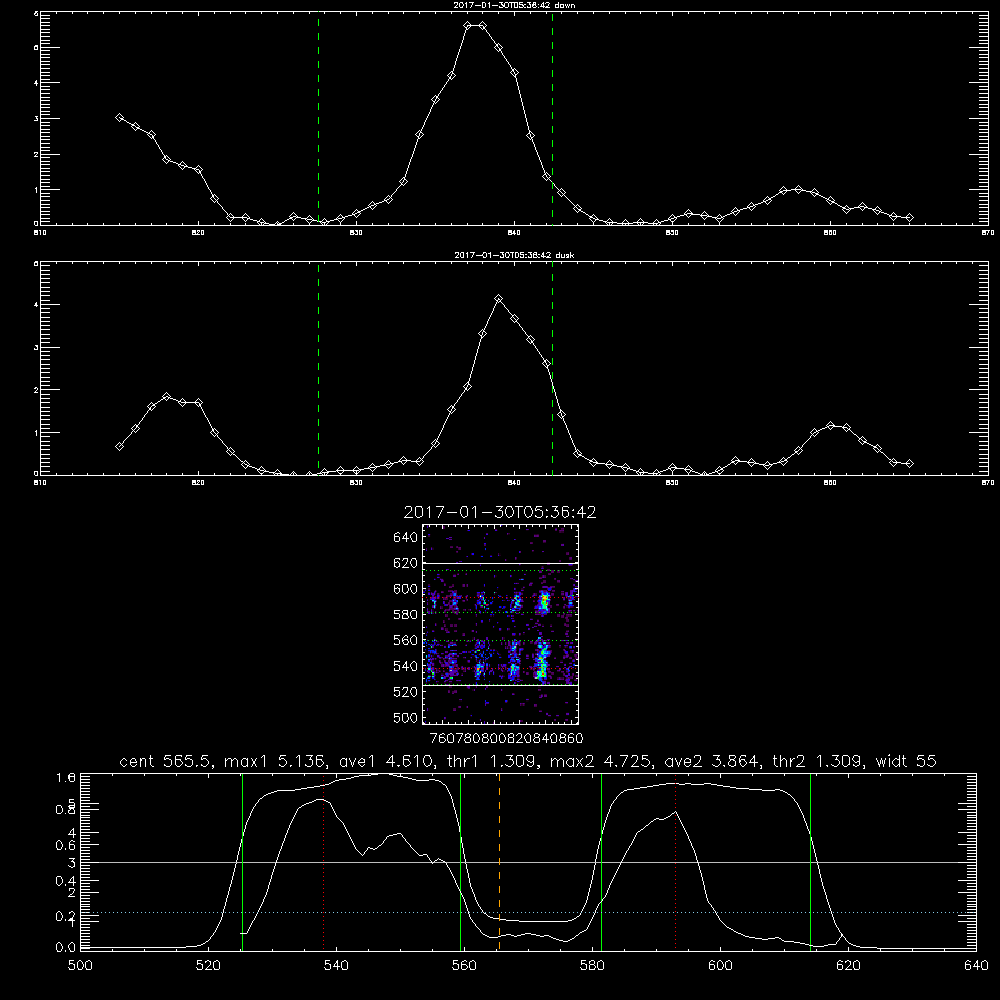Click the timestamp title above the spectral image
1000x1000 pixels.
[500, 512]
